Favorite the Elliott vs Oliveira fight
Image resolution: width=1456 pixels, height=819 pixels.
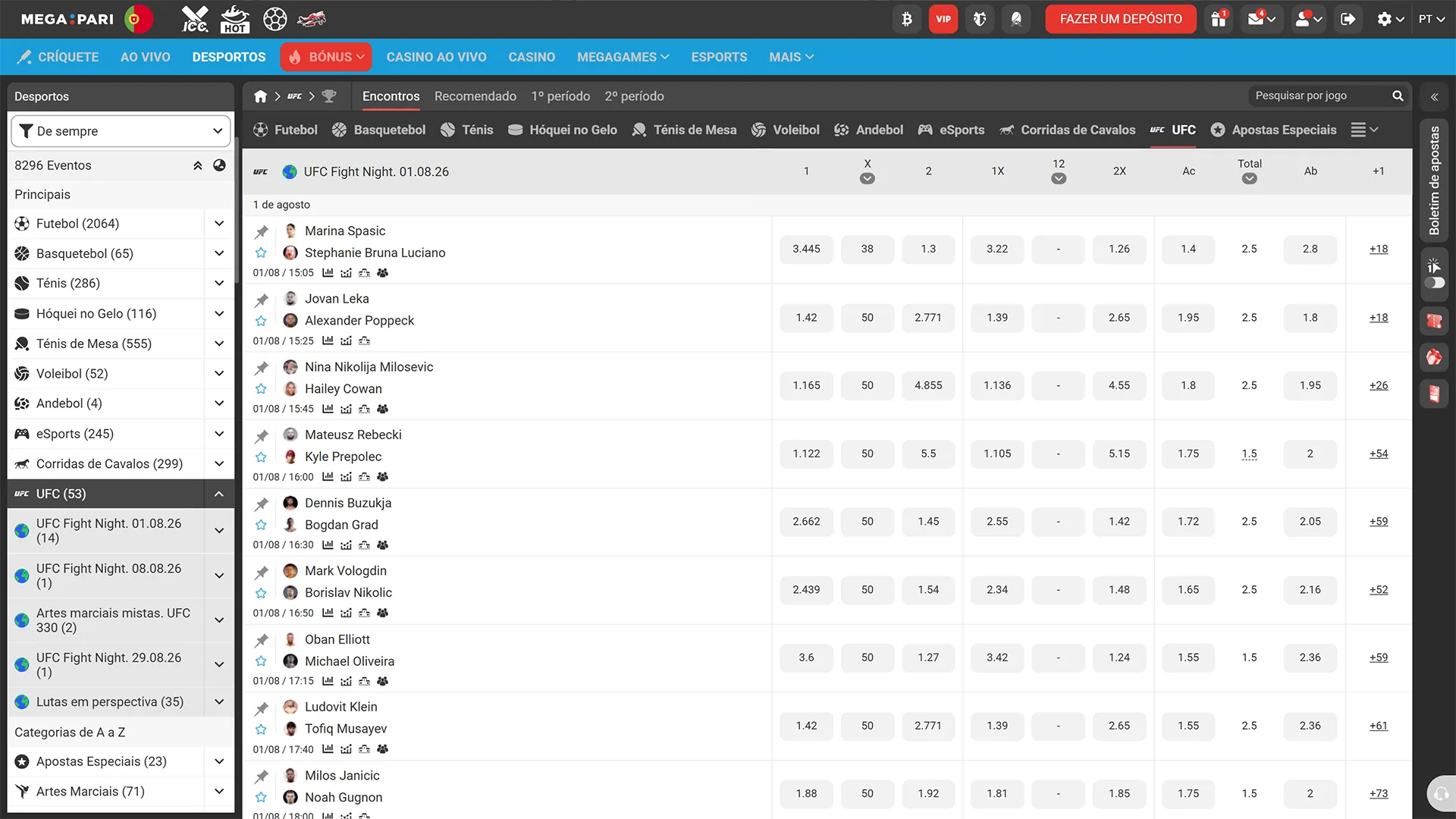261,661
